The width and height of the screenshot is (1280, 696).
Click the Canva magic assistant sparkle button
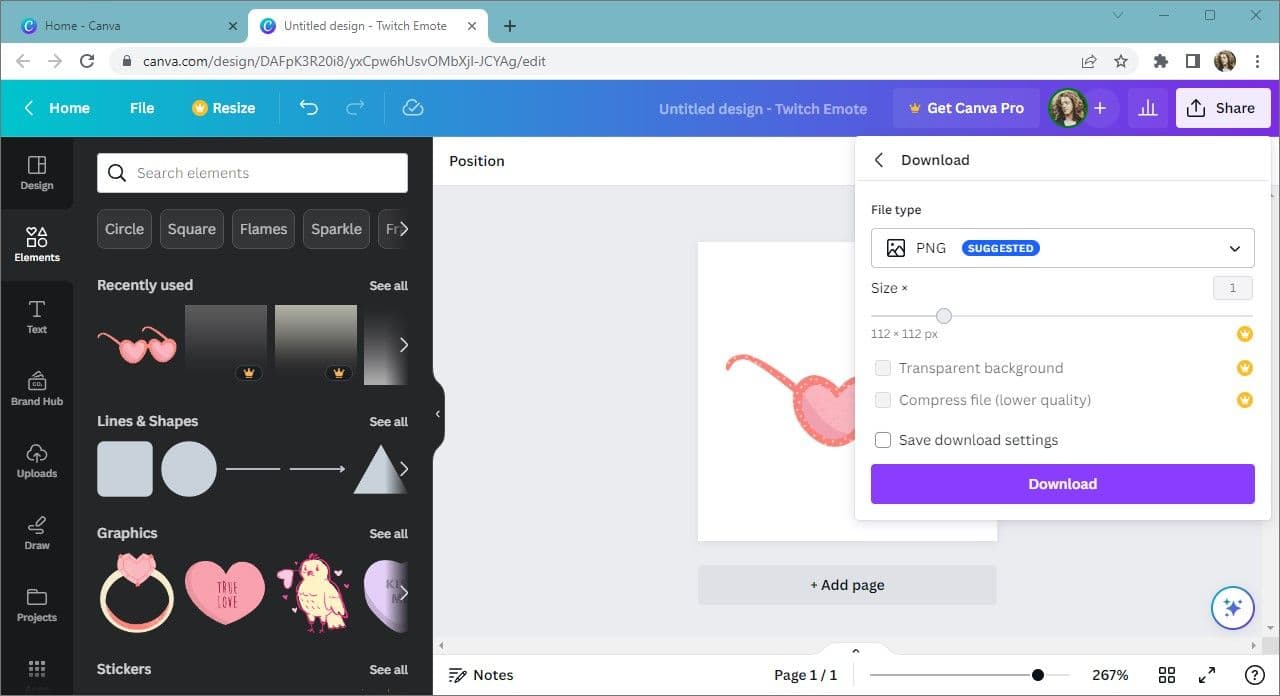tap(1232, 607)
